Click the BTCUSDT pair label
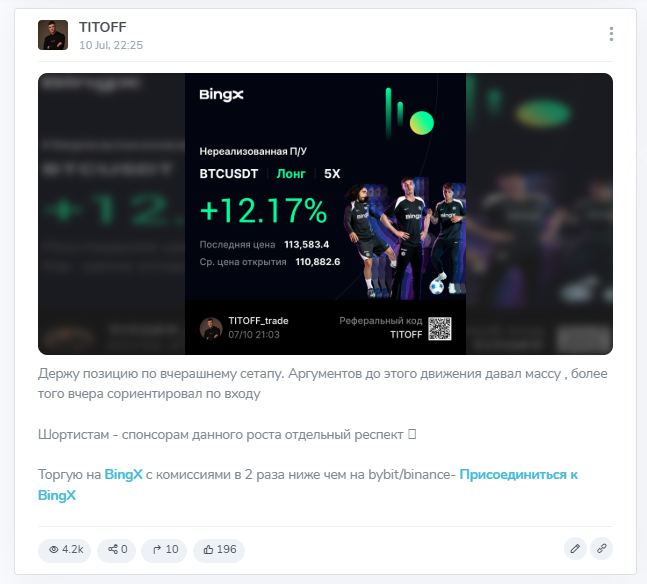Image resolution: width=647 pixels, height=584 pixels. tap(229, 174)
